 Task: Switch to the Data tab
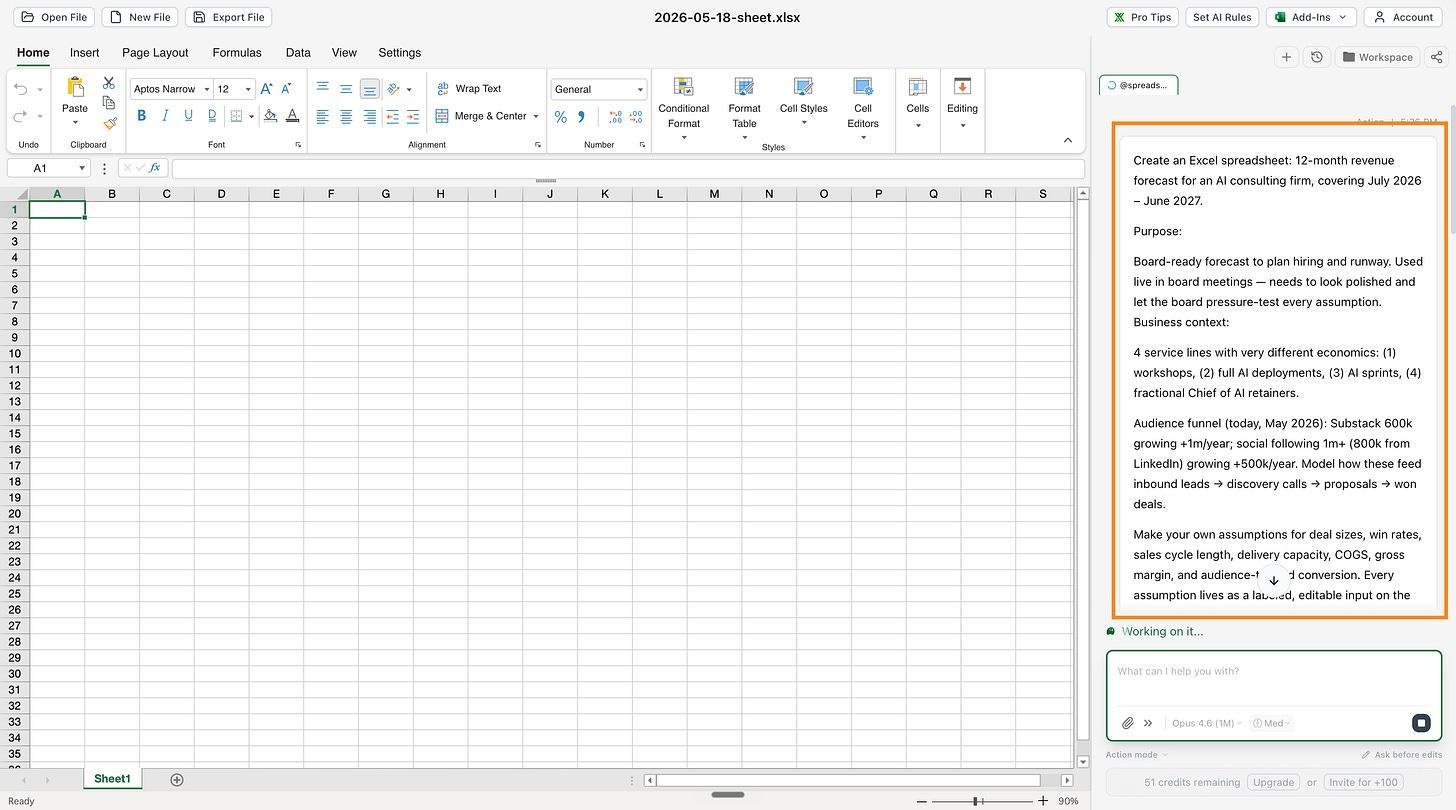click(x=298, y=53)
